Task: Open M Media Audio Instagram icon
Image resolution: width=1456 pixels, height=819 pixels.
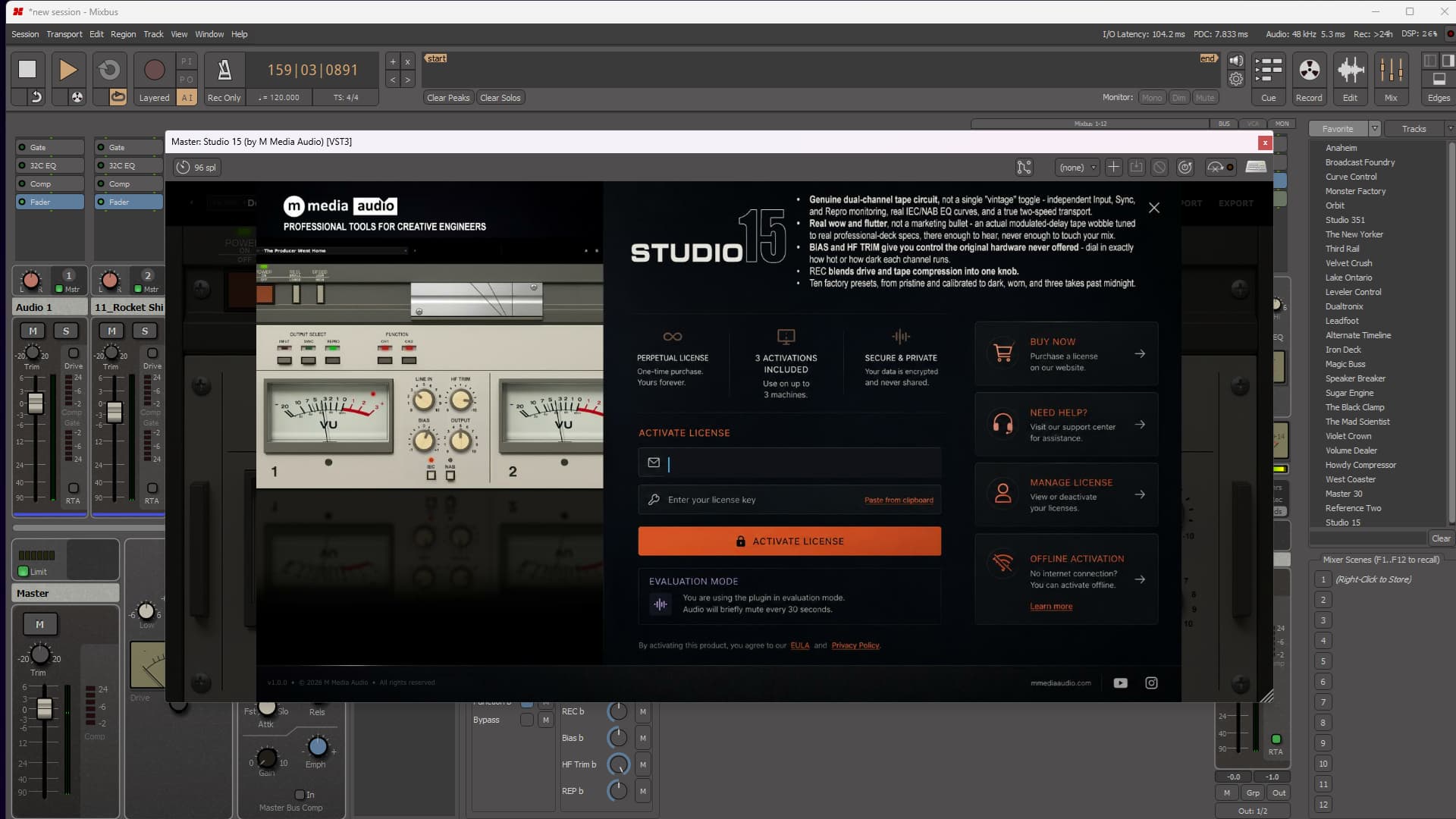Action: point(1151,683)
